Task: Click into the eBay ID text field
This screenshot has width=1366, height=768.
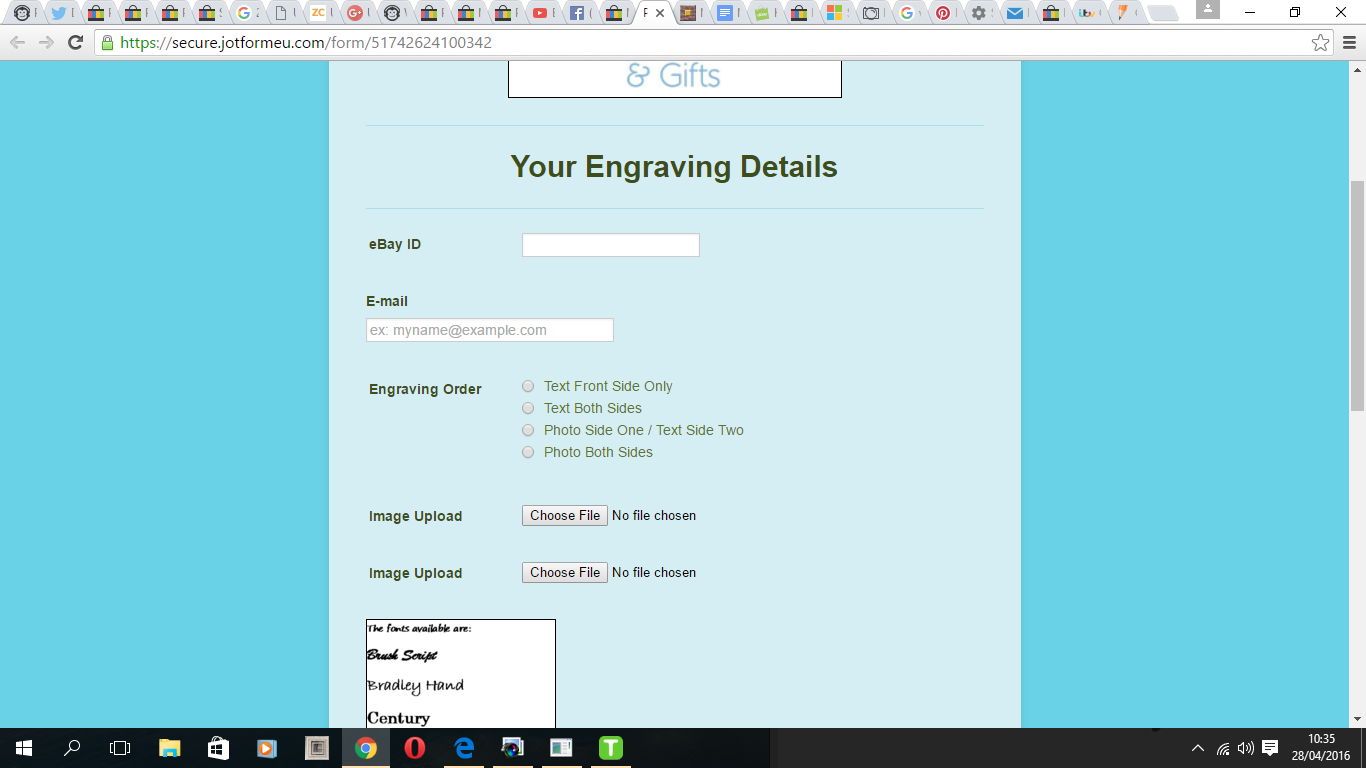Action: click(x=610, y=245)
